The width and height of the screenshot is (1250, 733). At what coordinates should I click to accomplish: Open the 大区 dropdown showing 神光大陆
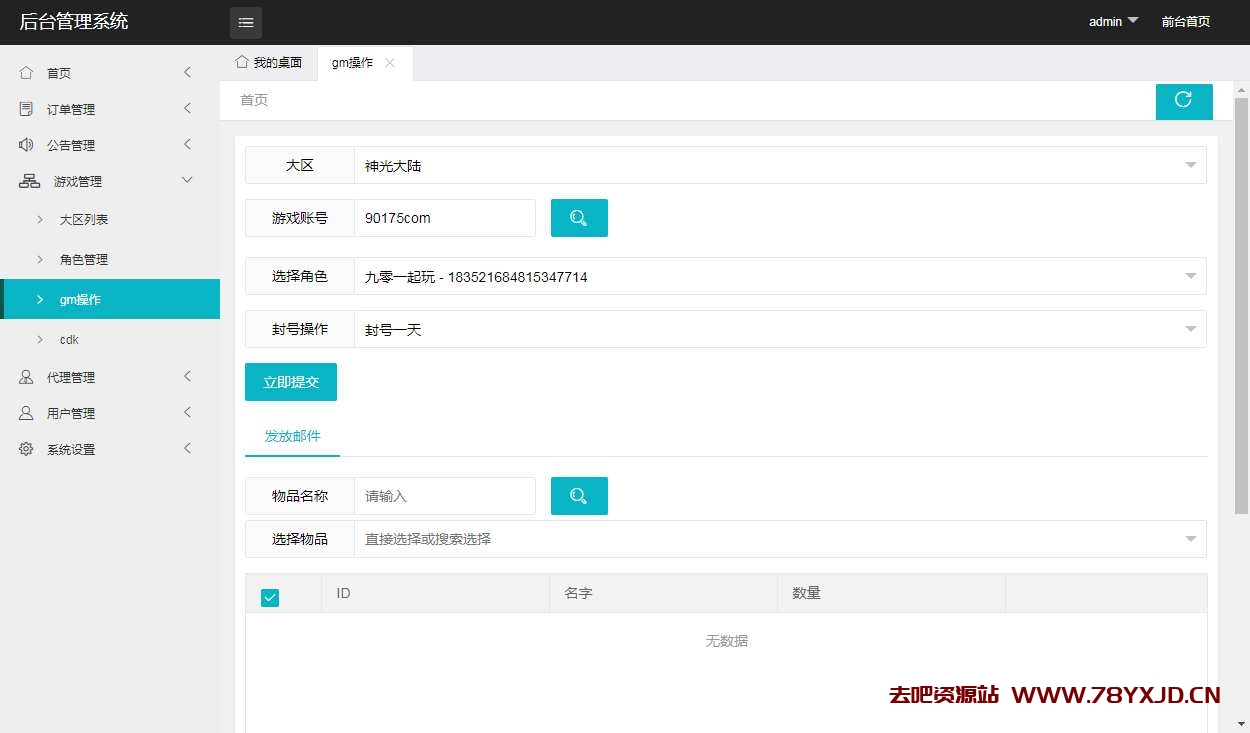[780, 166]
